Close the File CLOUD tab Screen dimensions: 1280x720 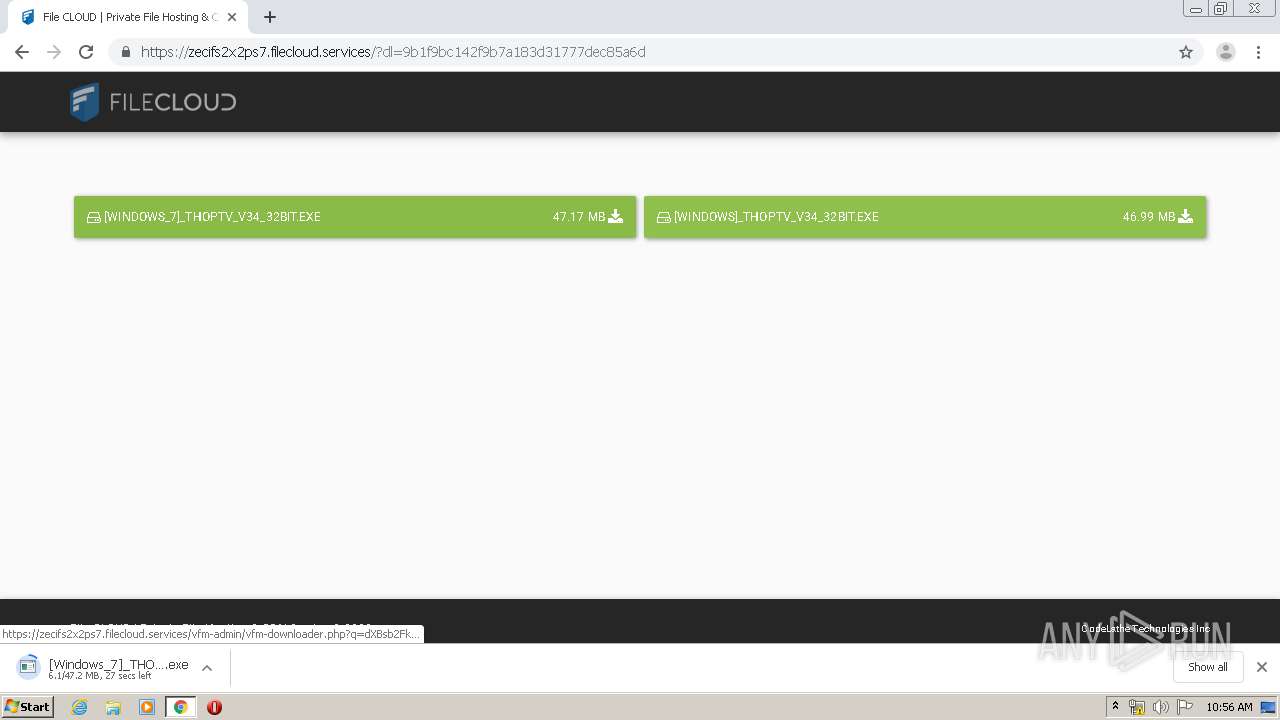coord(232,17)
